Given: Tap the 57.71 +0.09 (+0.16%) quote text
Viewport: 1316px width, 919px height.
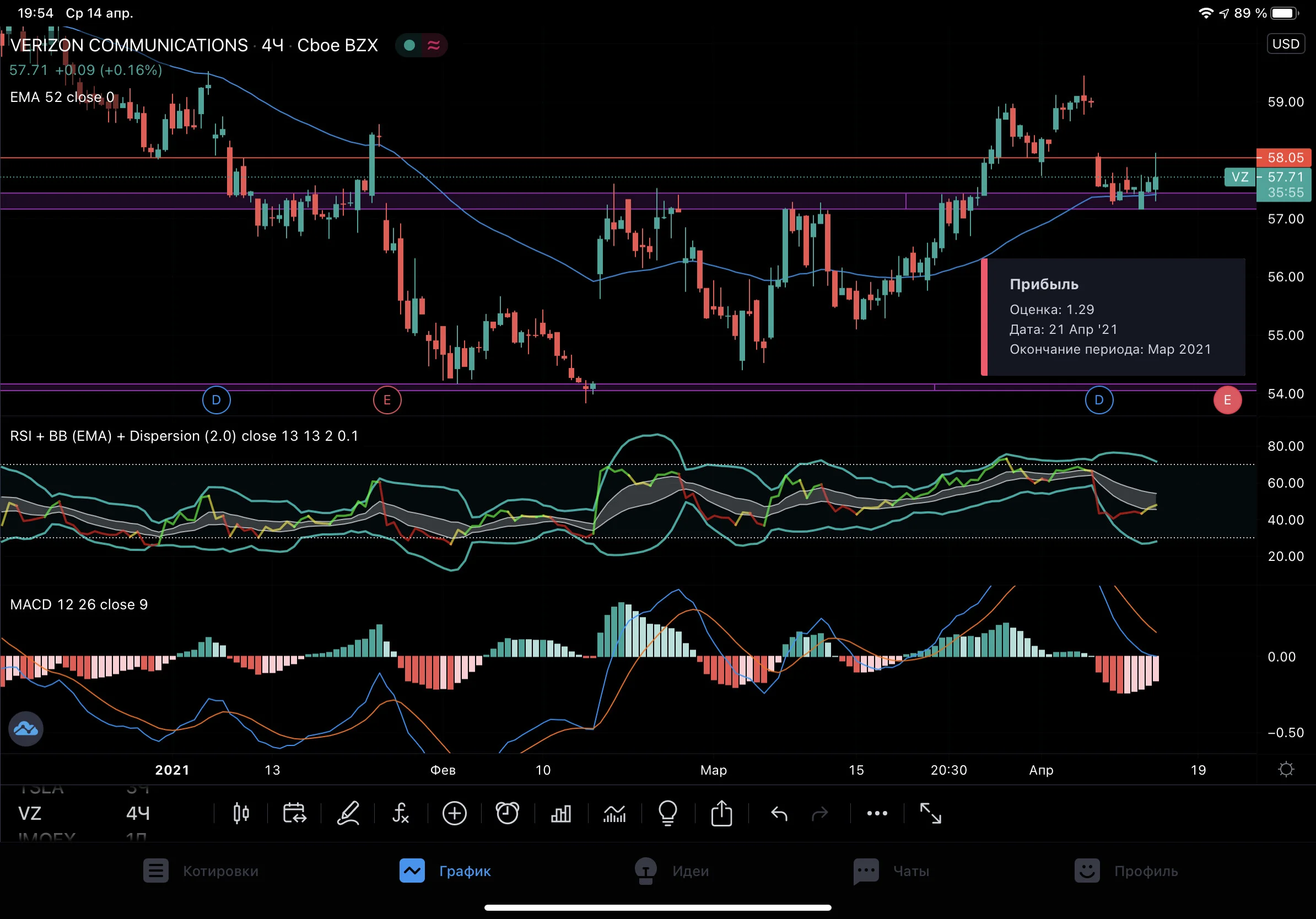Looking at the screenshot, I should (86, 70).
